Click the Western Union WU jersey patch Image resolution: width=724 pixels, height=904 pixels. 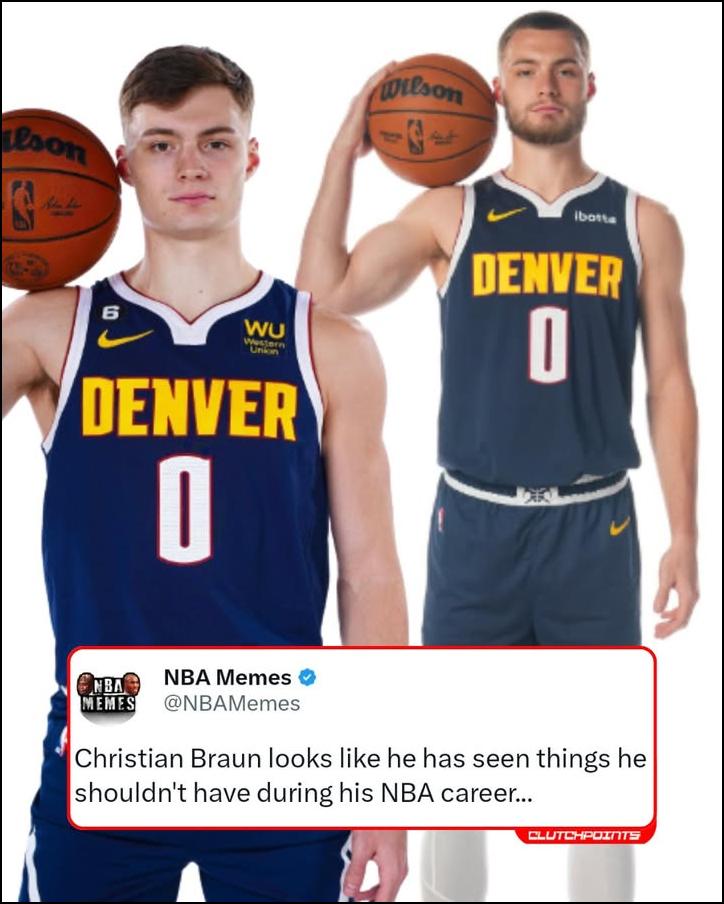coord(264,337)
